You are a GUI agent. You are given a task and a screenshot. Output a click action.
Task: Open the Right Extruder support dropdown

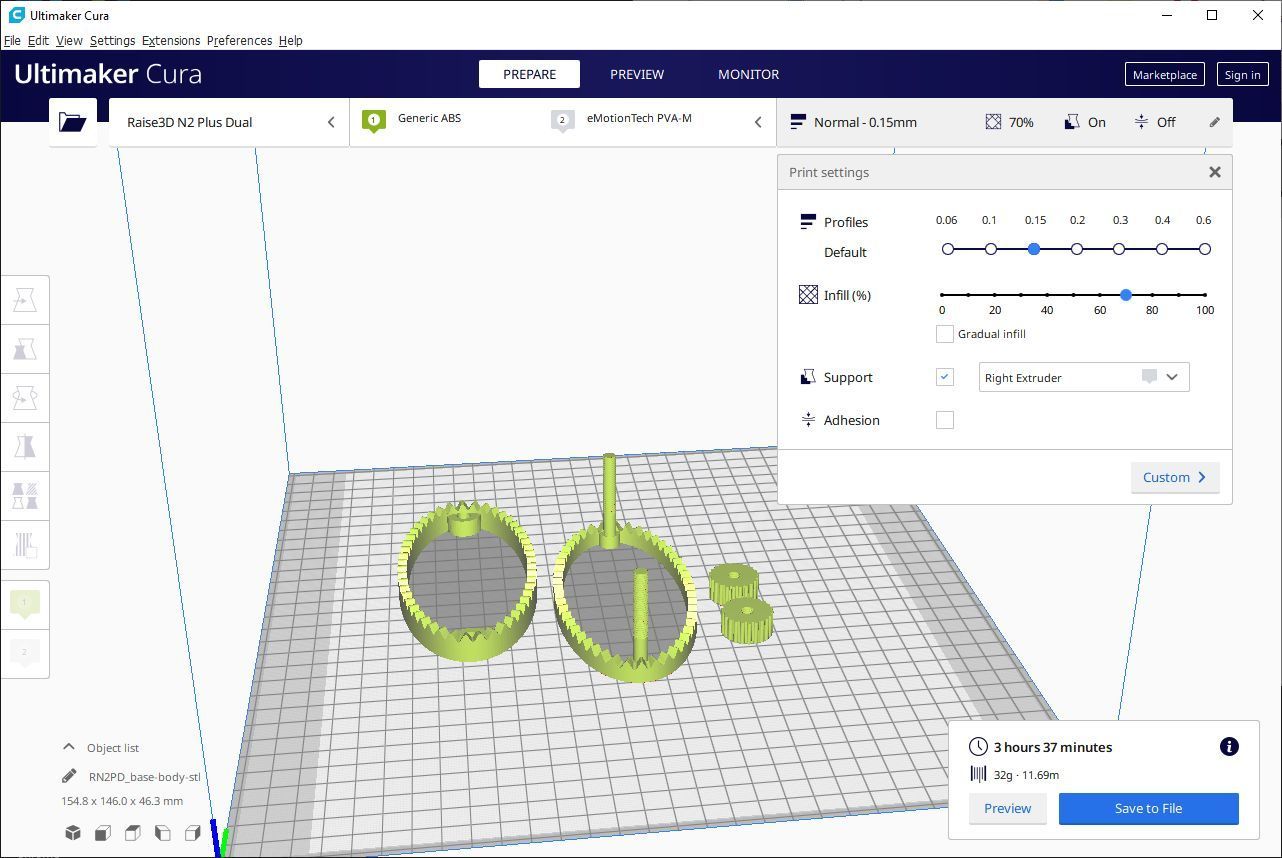[1084, 377]
